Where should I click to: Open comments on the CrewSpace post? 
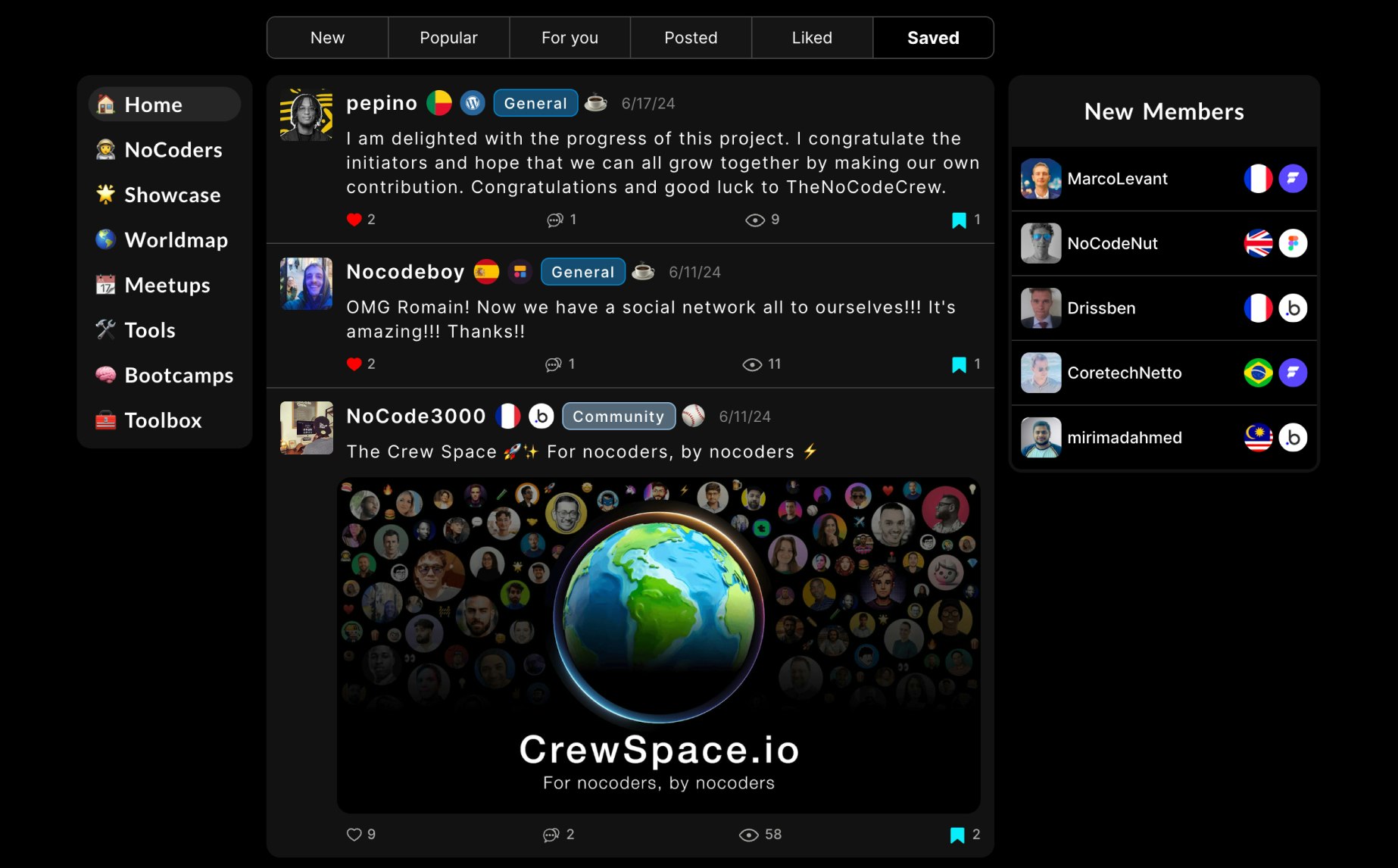pos(551,835)
